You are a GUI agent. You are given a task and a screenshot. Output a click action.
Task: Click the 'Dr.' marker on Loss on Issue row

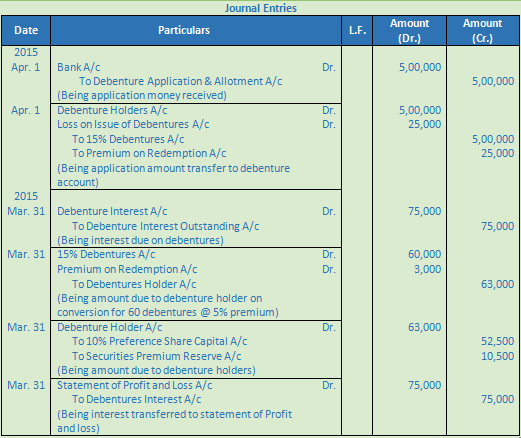329,124
